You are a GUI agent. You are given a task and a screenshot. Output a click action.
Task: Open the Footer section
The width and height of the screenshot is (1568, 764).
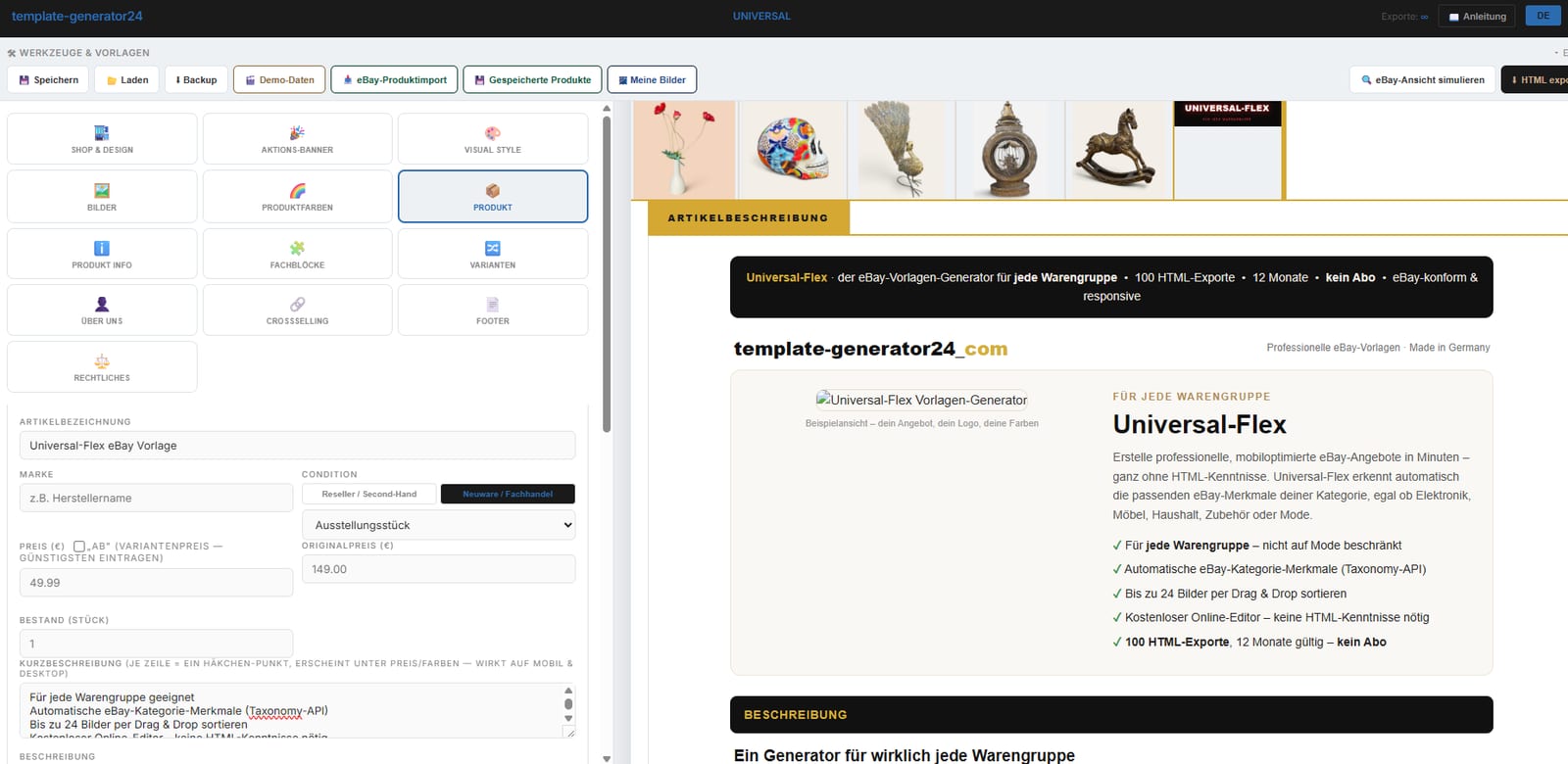click(x=493, y=310)
